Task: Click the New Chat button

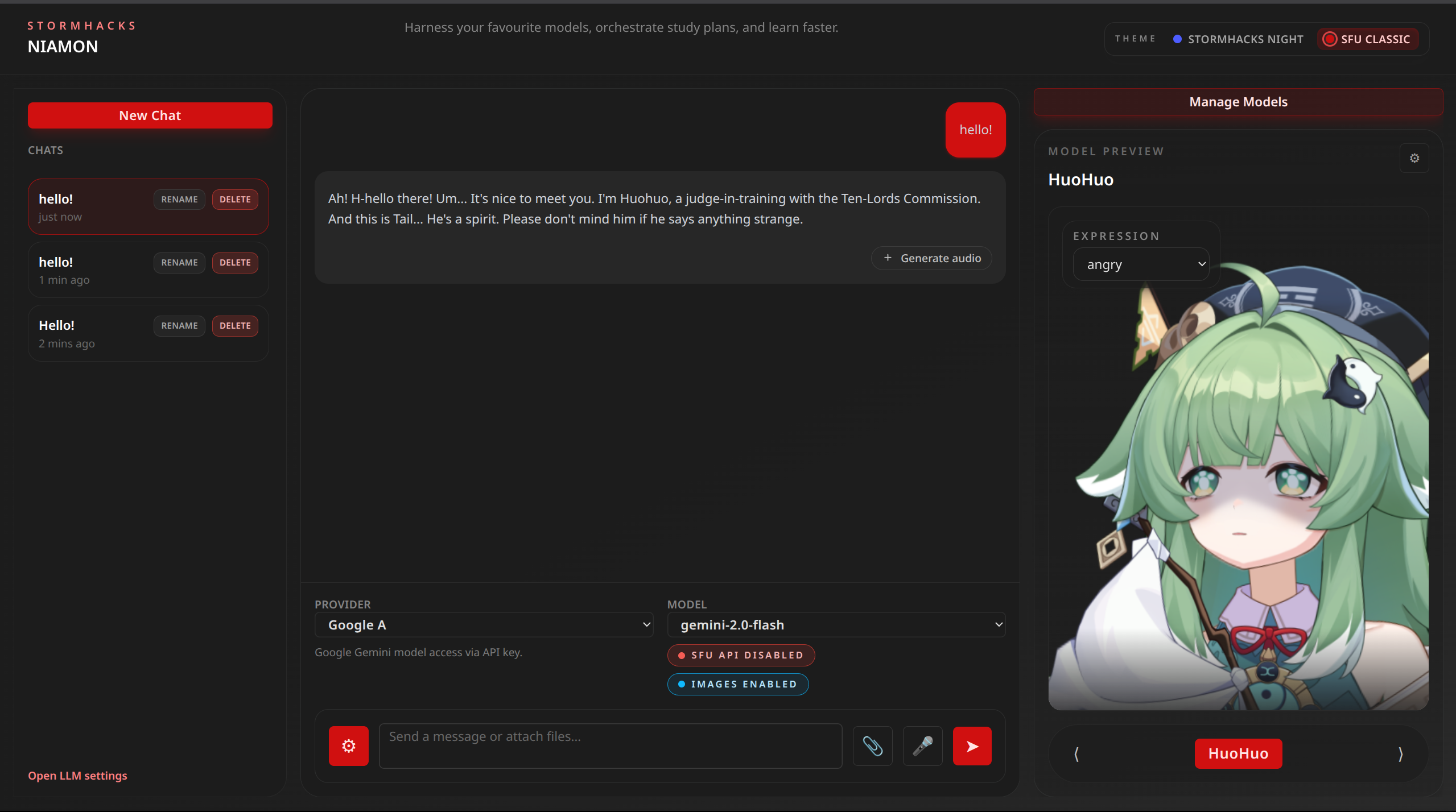Action: coord(150,115)
